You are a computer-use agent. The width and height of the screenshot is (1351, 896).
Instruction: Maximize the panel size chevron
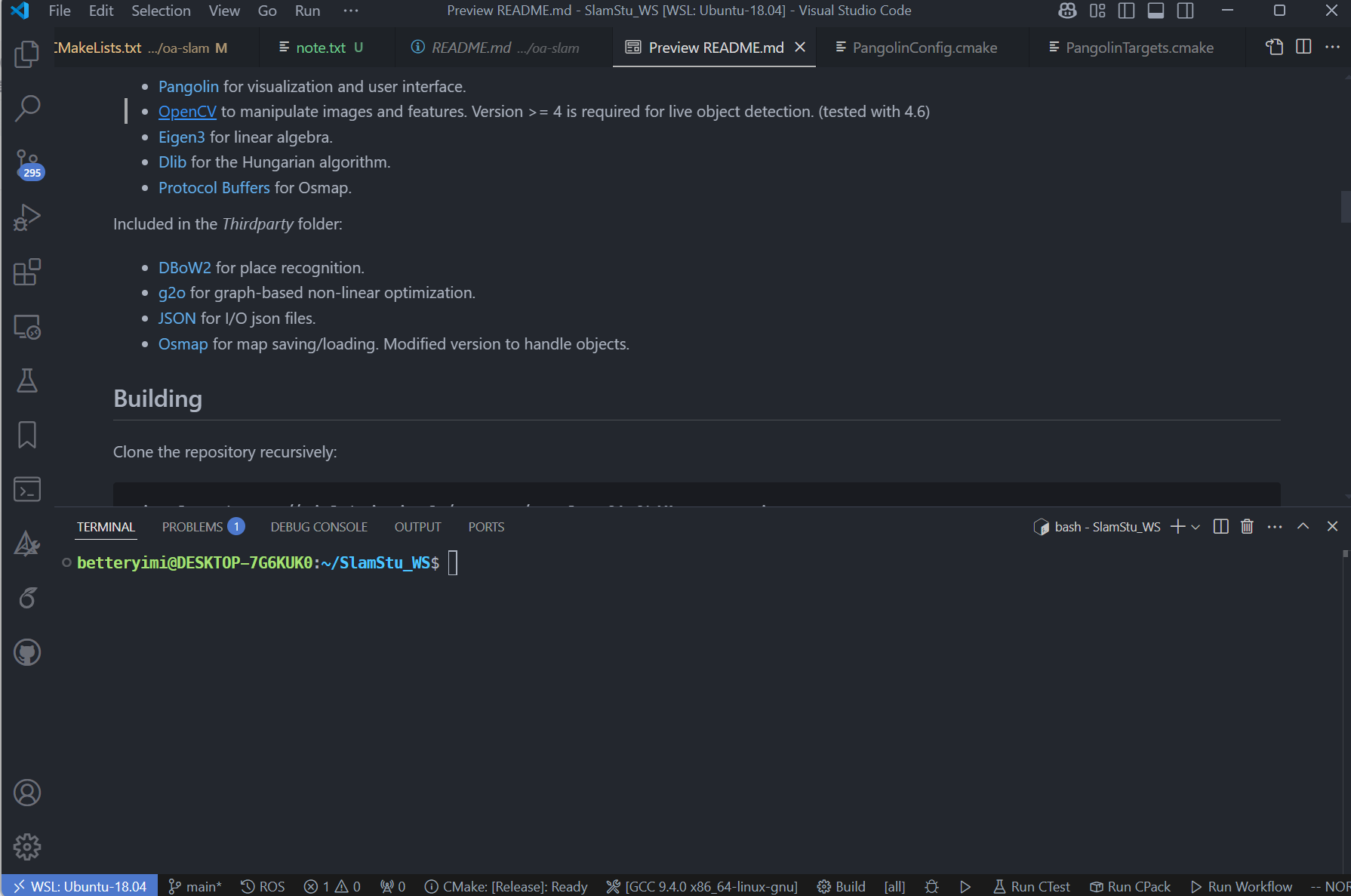pyautogui.click(x=1303, y=527)
